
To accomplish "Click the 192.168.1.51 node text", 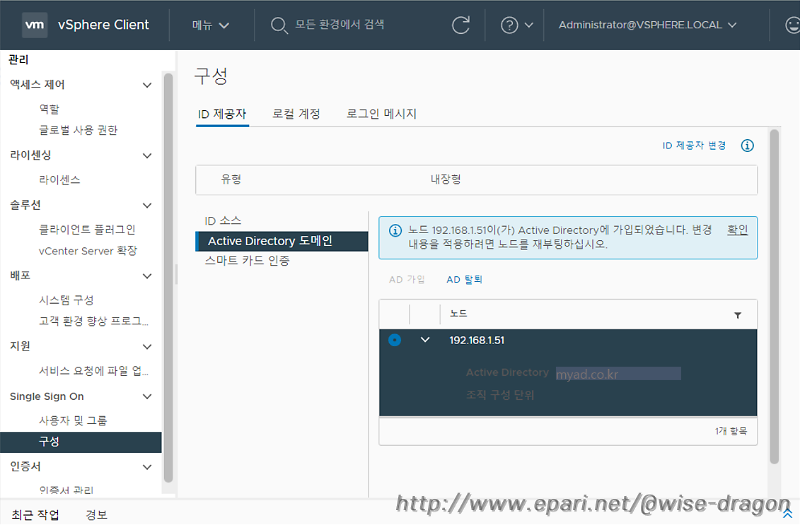I will (477, 340).
